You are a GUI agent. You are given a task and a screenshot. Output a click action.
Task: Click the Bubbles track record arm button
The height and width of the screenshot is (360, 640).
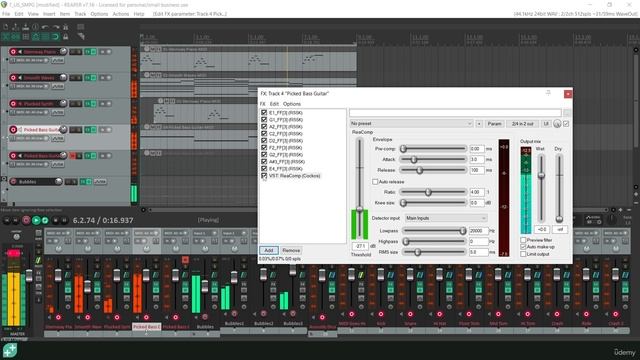pyautogui.click(x=13, y=182)
